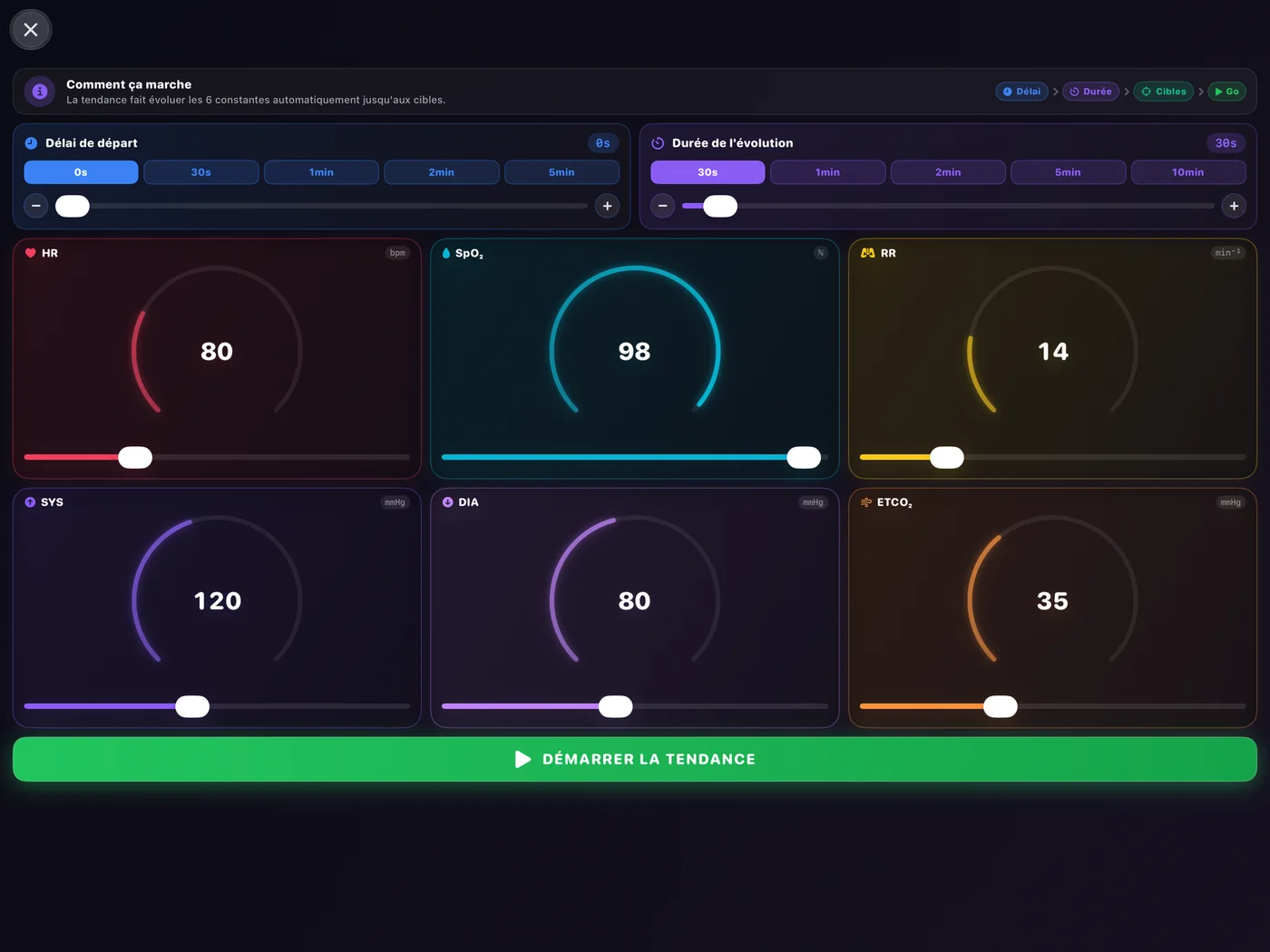Click the Durée step badge

pyautogui.click(x=1090, y=92)
